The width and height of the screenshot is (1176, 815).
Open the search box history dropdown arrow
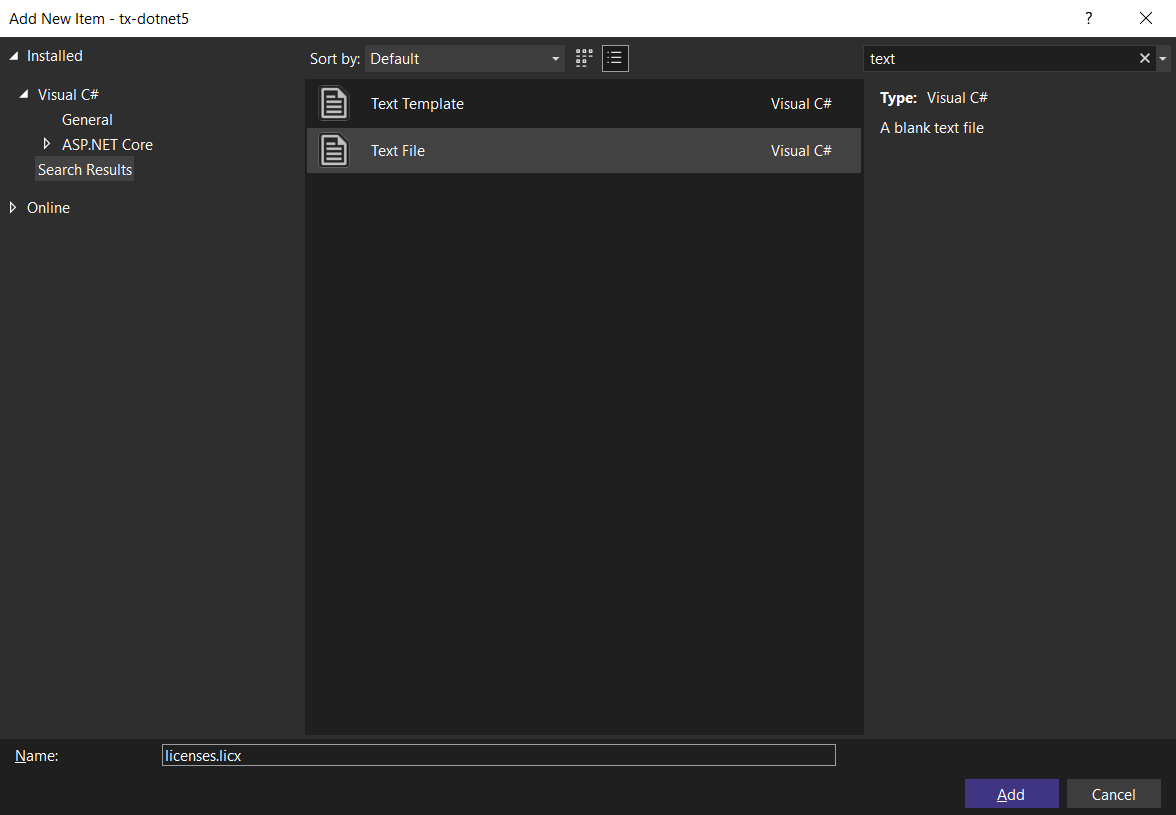(x=1162, y=58)
